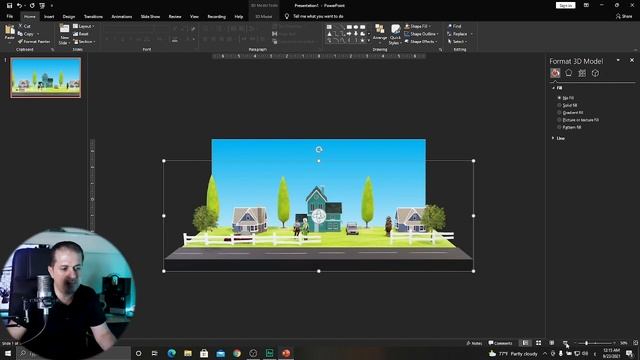Open the Replace dropdown arrow
This screenshot has width=640, height=360.
click(x=471, y=34)
